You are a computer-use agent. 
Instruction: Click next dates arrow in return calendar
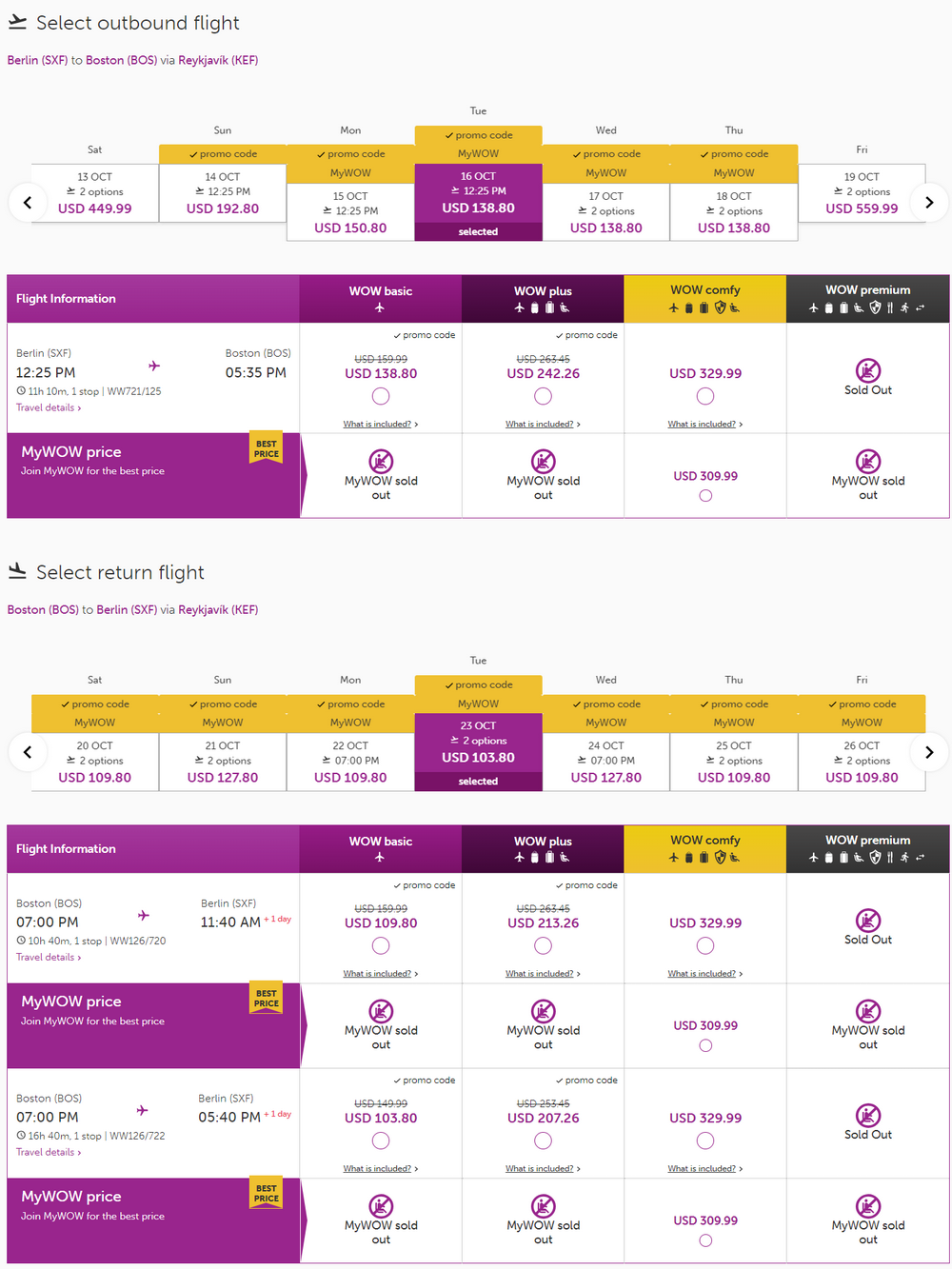click(x=929, y=752)
